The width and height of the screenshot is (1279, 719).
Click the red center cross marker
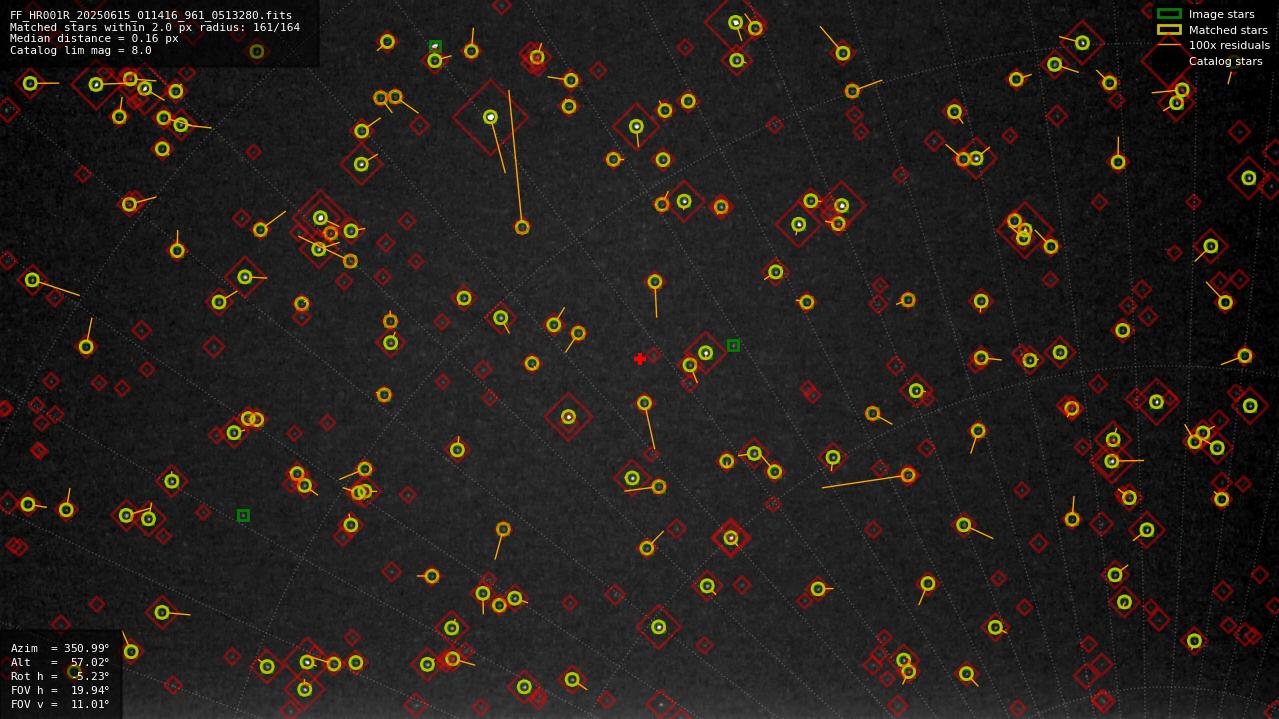click(x=640, y=359)
